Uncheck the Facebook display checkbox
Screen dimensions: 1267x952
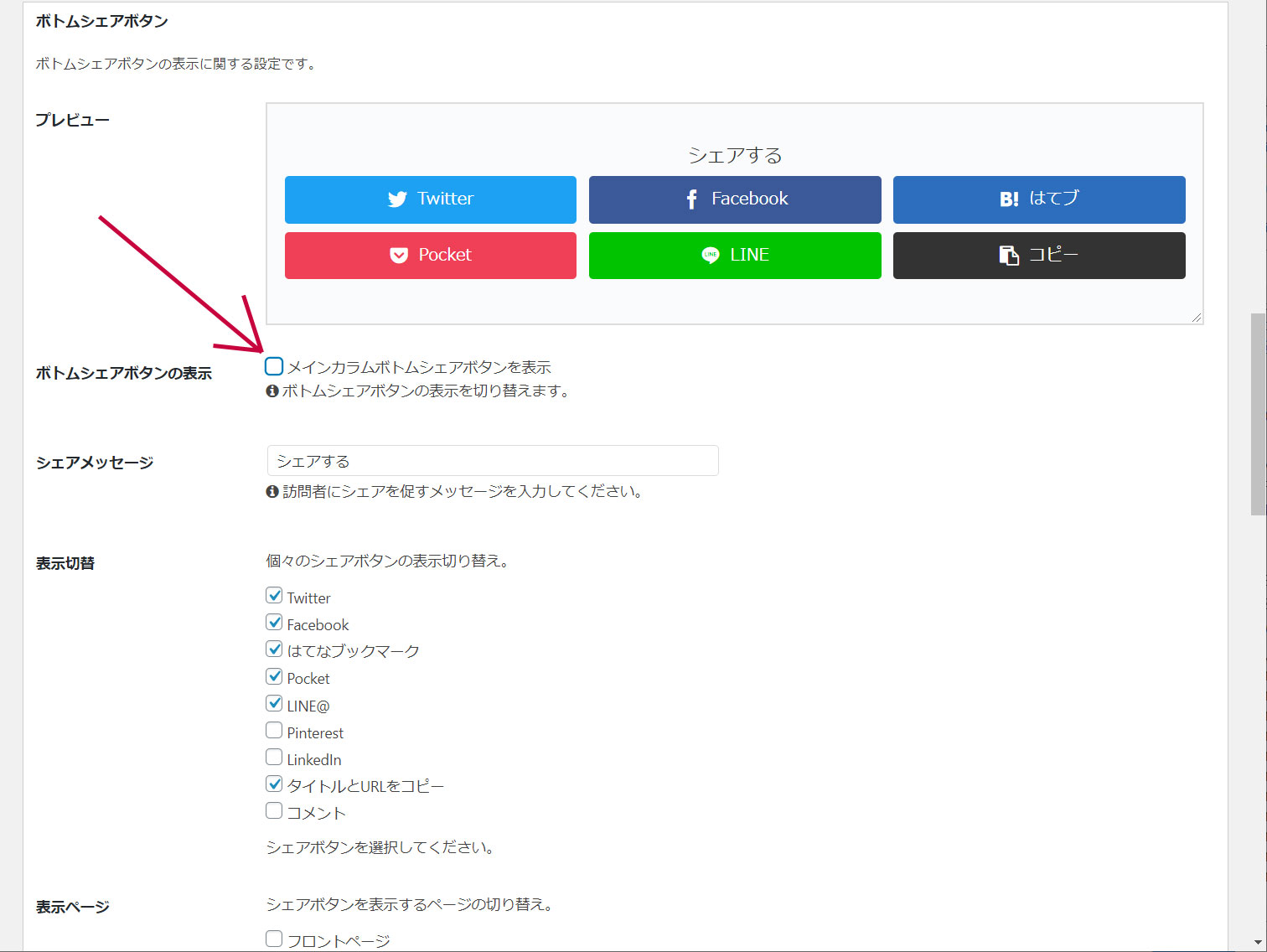point(274,623)
